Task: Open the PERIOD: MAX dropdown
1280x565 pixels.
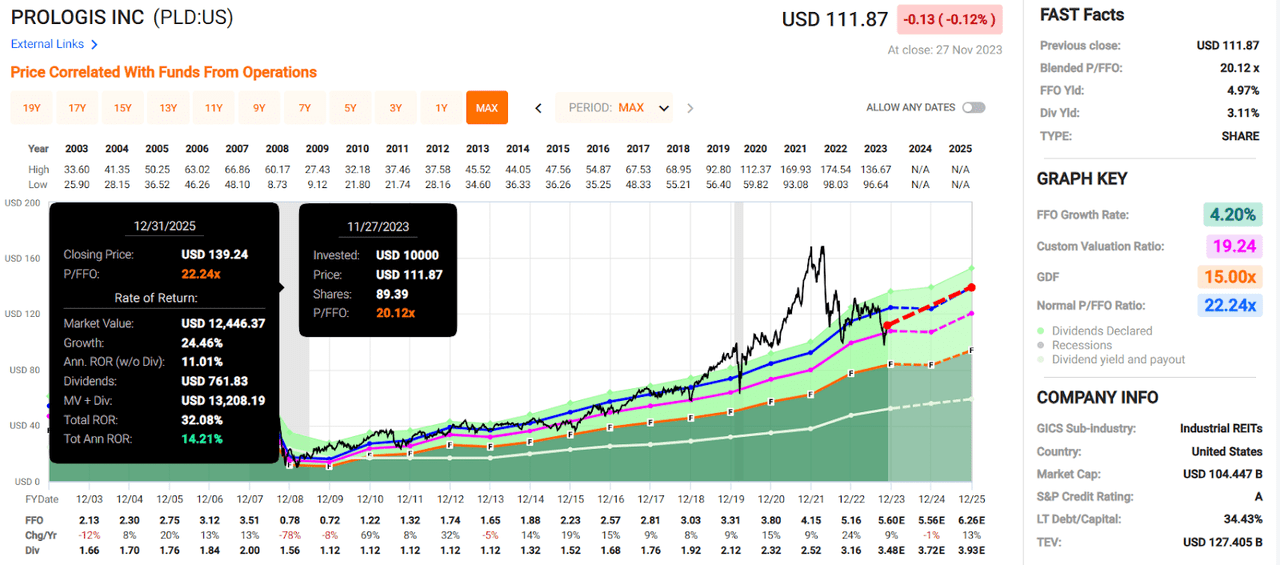Action: [614, 107]
